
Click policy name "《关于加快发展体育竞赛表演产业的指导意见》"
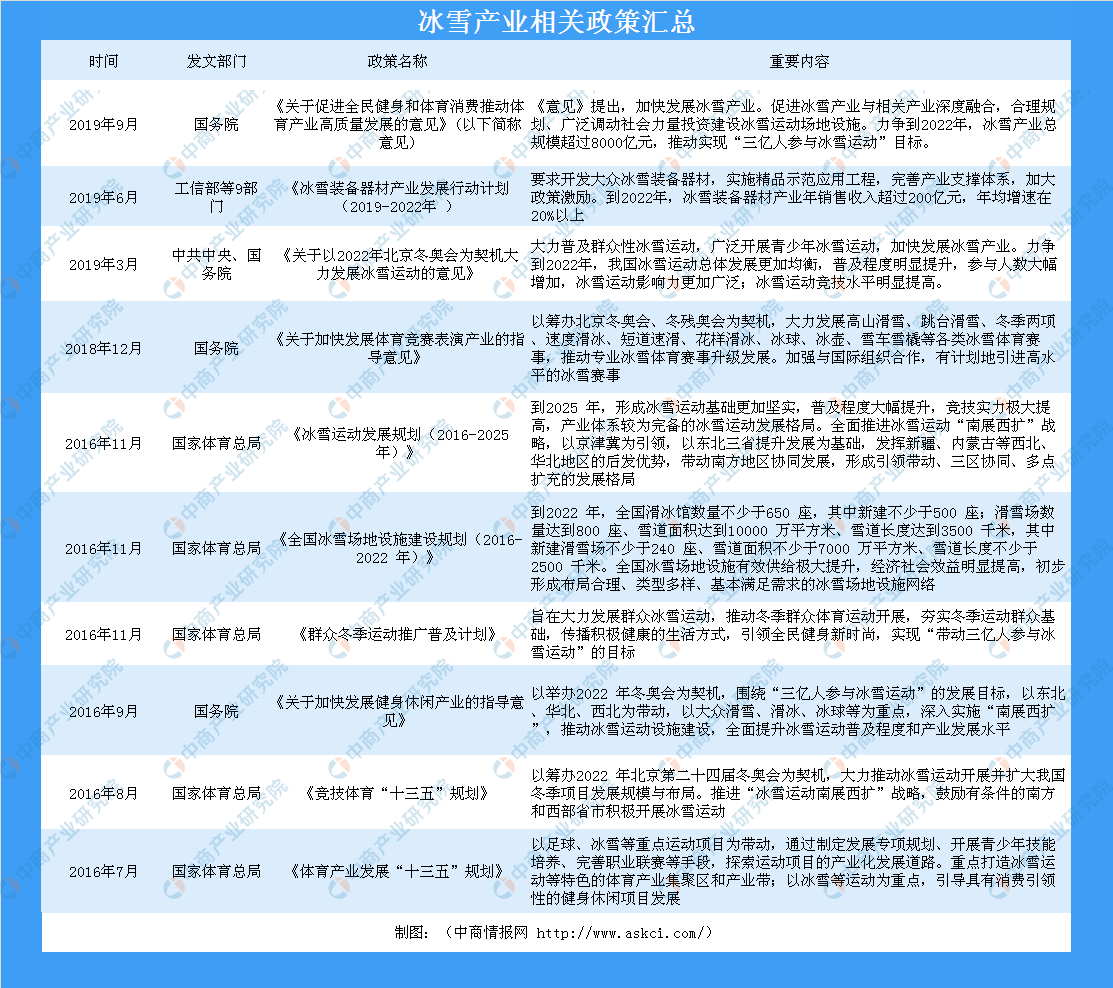coord(398,348)
